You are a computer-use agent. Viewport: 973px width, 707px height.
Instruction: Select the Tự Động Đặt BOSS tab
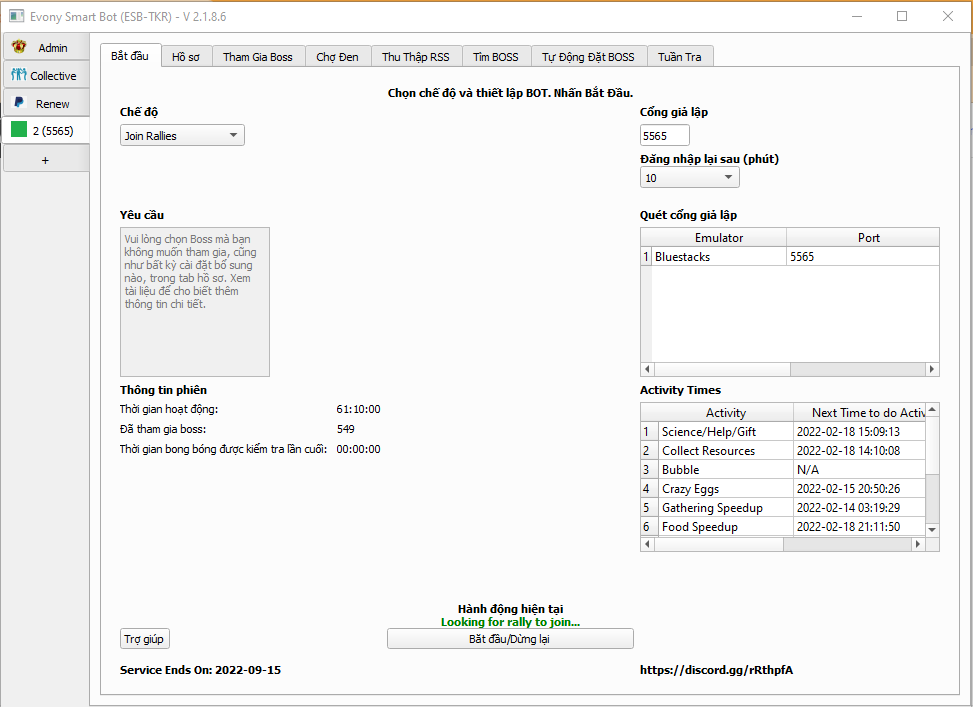coord(588,57)
